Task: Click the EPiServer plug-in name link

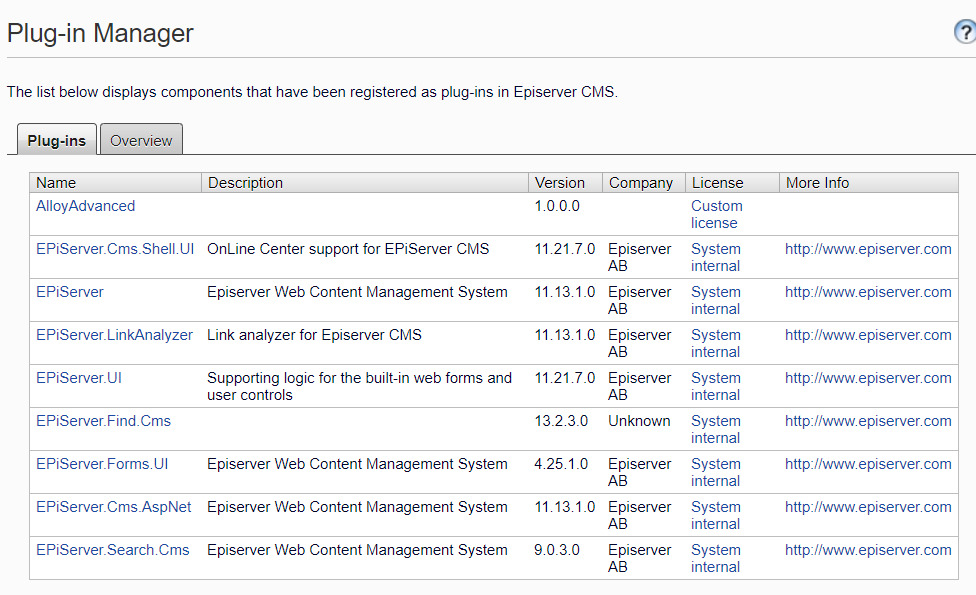Action: click(70, 292)
